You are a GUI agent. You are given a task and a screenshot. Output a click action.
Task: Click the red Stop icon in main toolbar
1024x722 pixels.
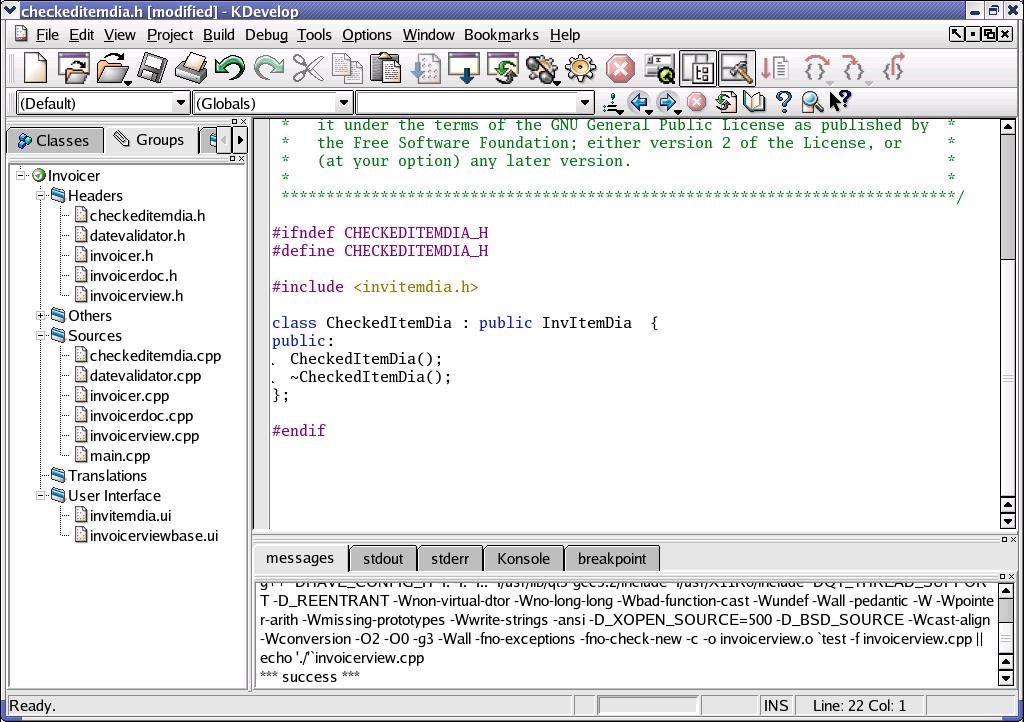tap(620, 68)
